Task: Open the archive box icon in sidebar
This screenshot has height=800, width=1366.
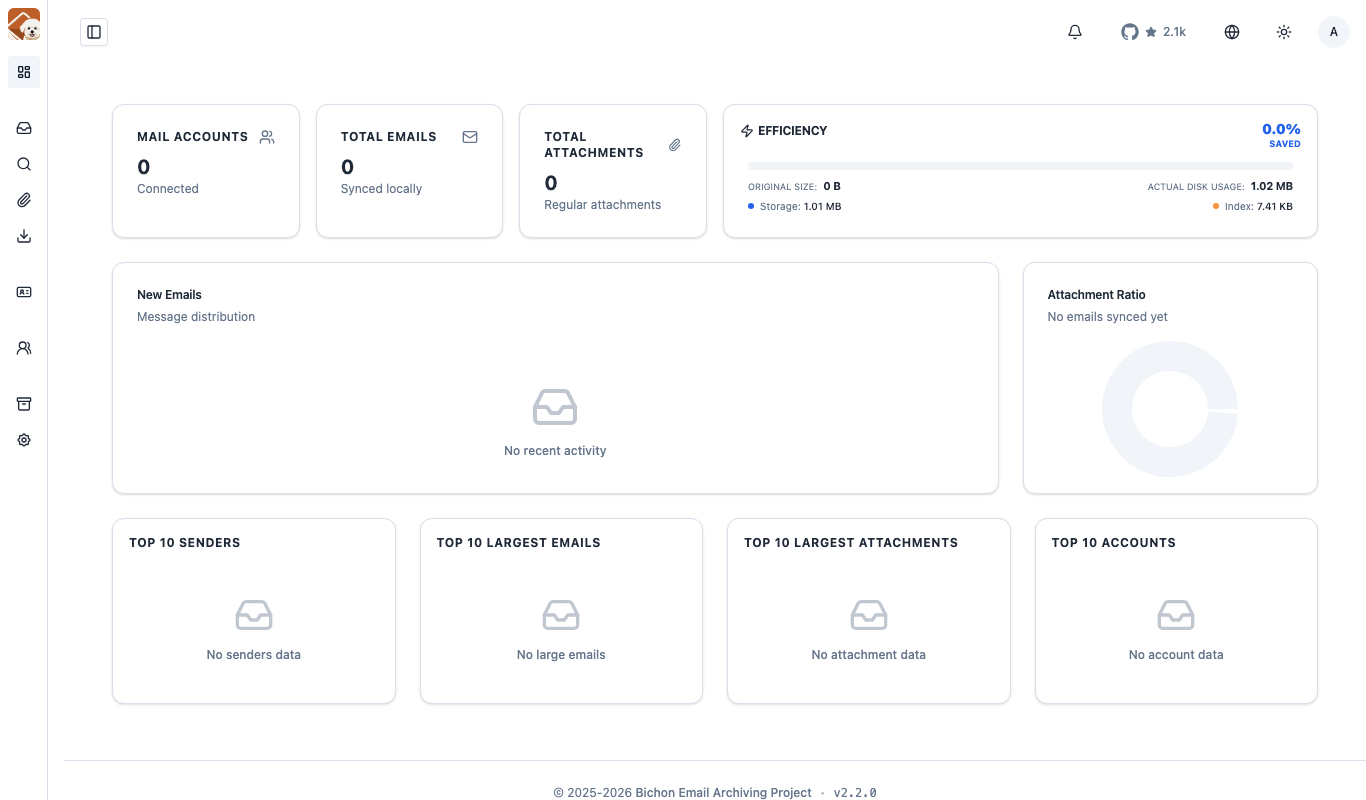Action: pyautogui.click(x=24, y=404)
